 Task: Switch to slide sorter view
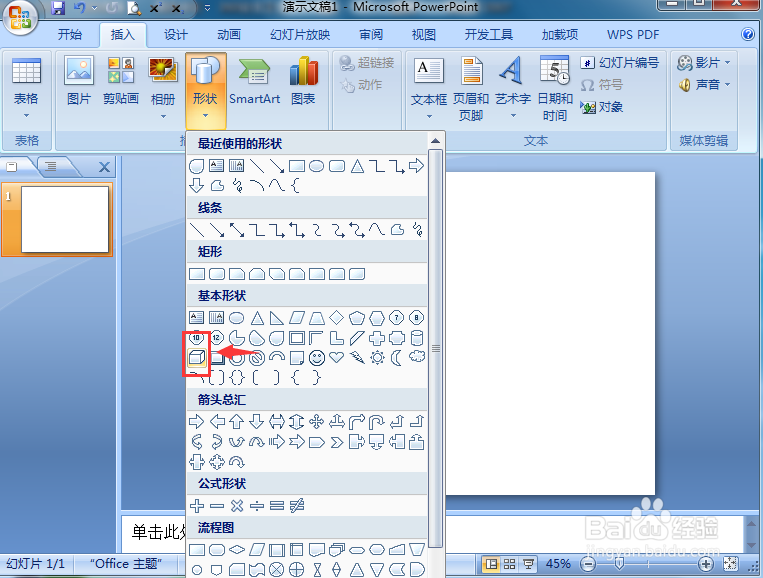click(x=509, y=564)
